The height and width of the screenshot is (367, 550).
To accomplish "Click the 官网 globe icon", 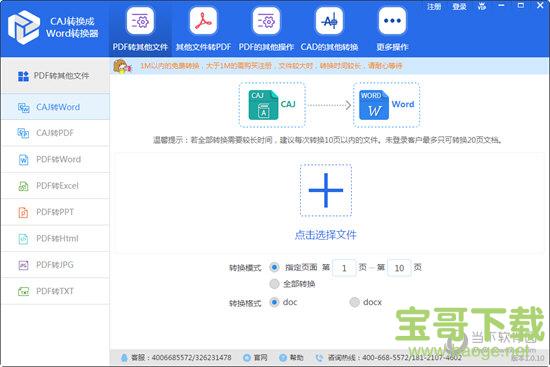I will coord(247,358).
